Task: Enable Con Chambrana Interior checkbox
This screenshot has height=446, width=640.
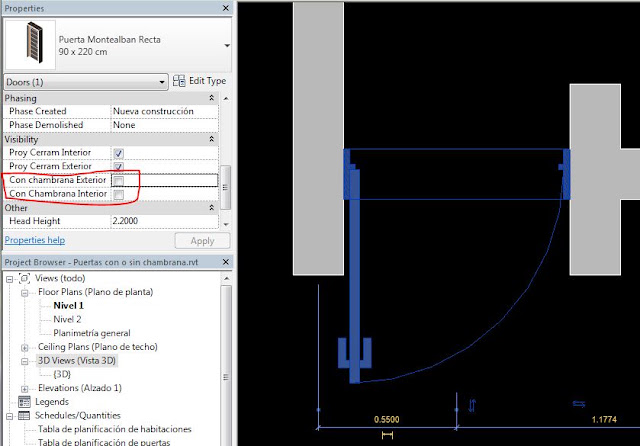Action: [x=118, y=194]
